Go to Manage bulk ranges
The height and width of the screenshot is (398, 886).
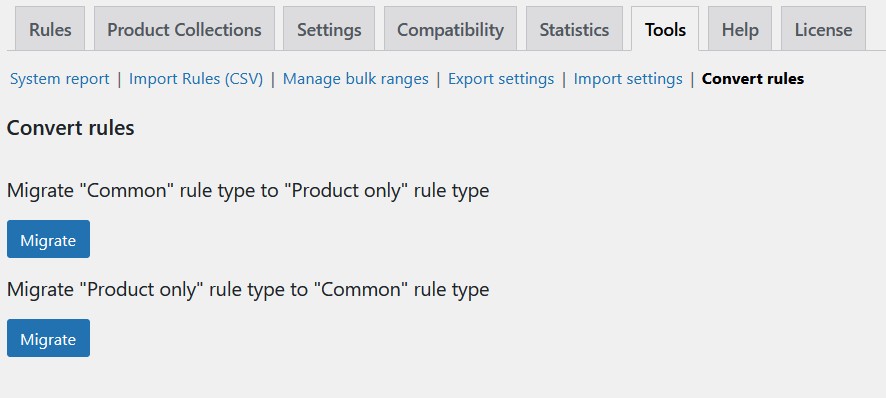[355, 79]
